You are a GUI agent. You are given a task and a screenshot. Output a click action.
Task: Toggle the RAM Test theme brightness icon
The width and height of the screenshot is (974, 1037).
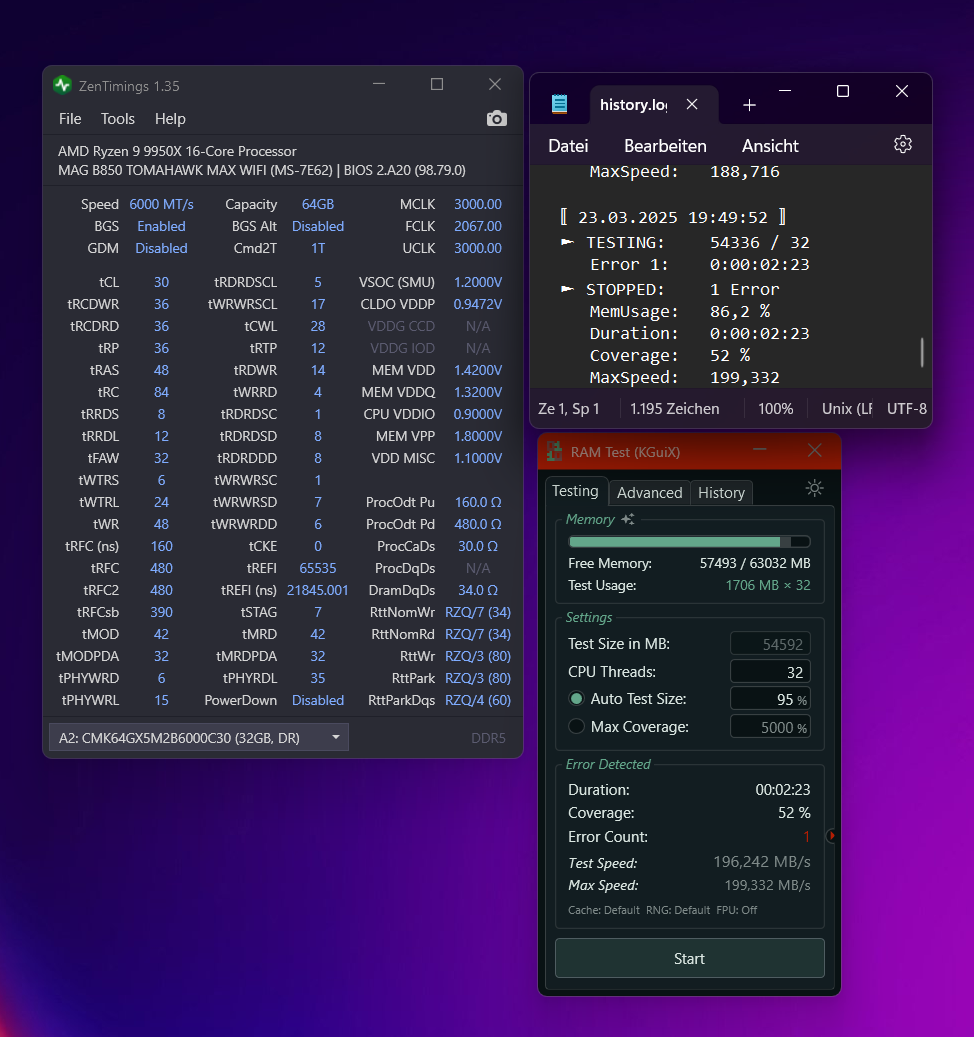point(814,488)
